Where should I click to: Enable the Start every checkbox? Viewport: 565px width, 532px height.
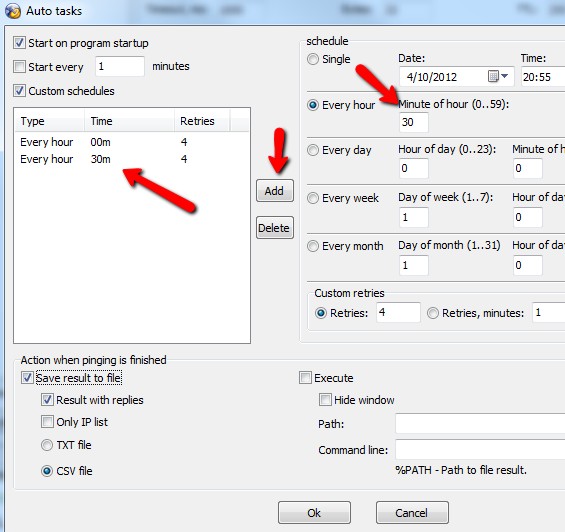coord(19,67)
